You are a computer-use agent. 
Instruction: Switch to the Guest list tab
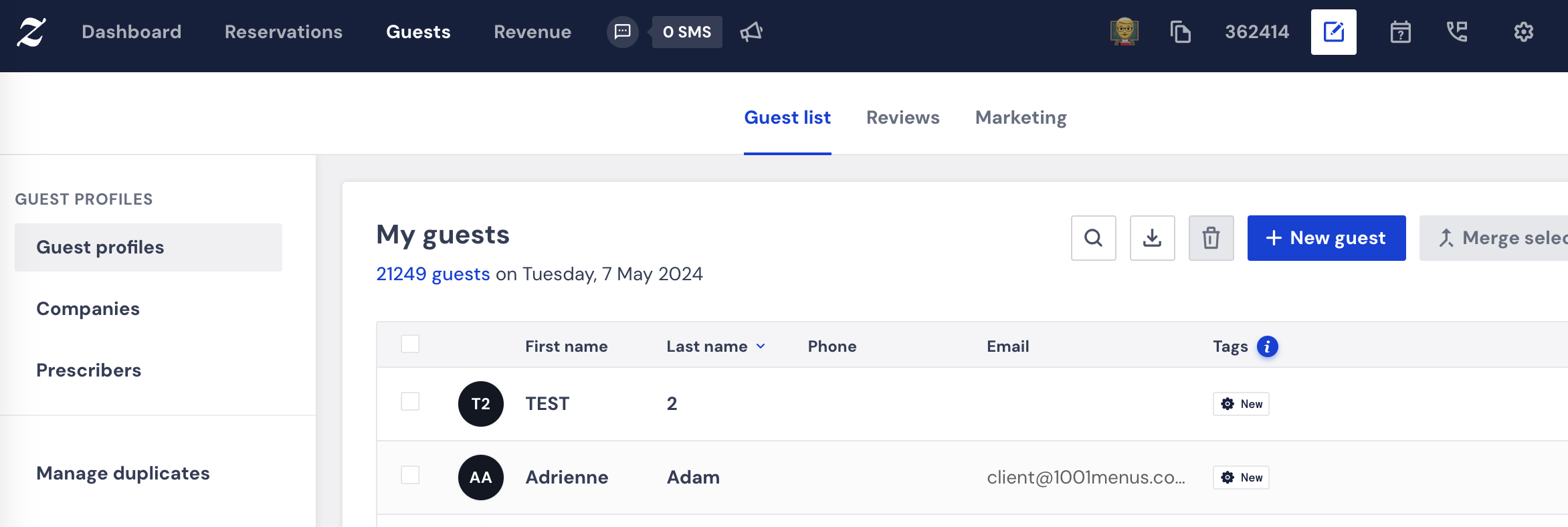click(x=787, y=118)
